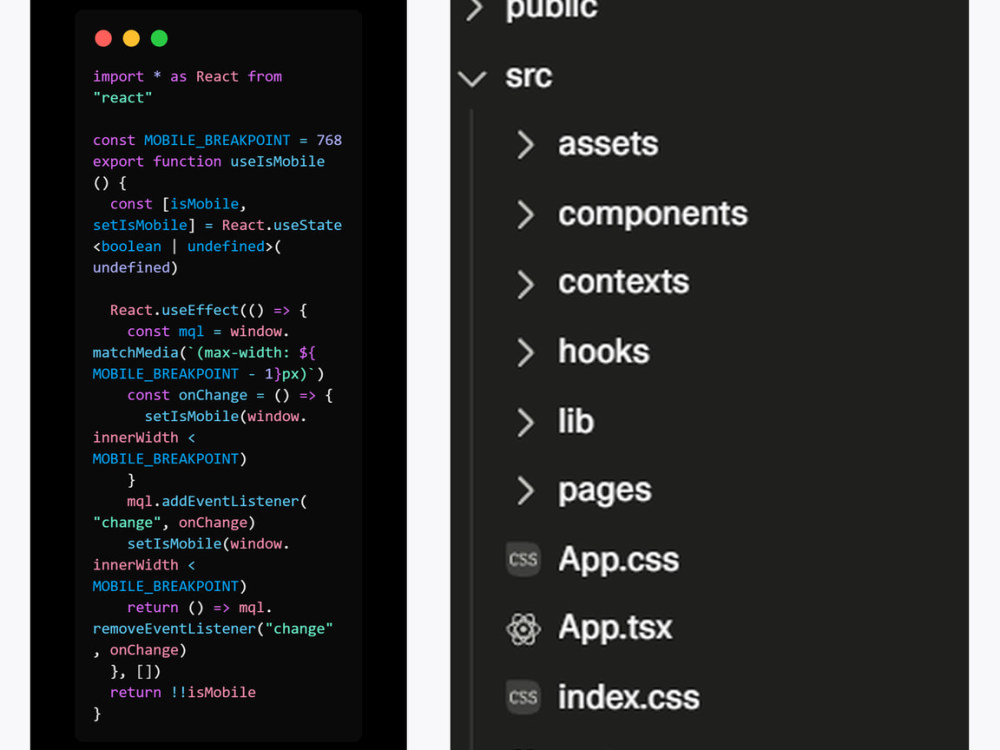Expand the hooks folder chevron
The height and width of the screenshot is (750, 1000).
coord(525,353)
